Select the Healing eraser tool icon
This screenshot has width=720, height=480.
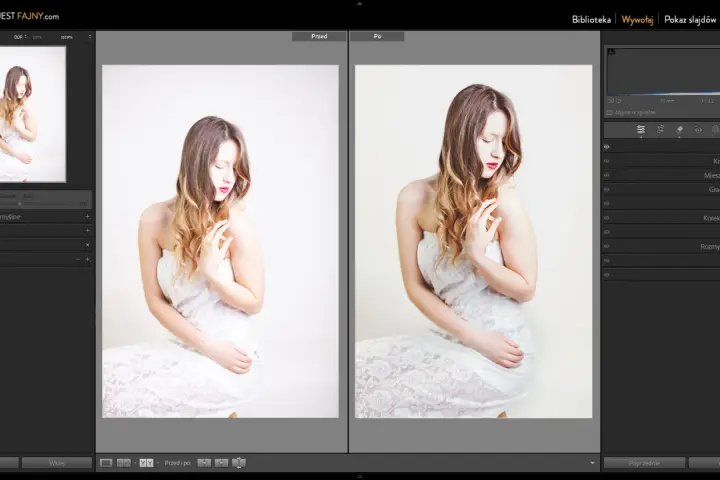click(680, 130)
